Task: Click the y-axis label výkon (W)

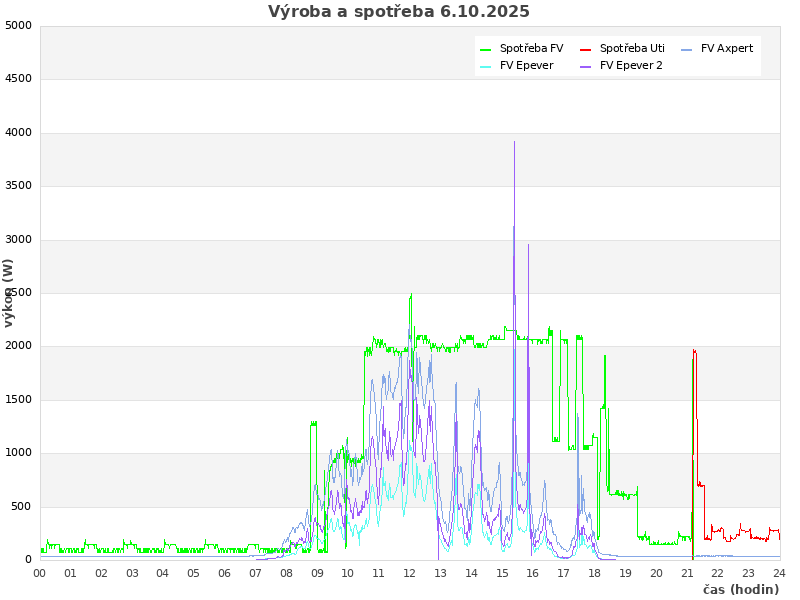Action: coord(9,292)
